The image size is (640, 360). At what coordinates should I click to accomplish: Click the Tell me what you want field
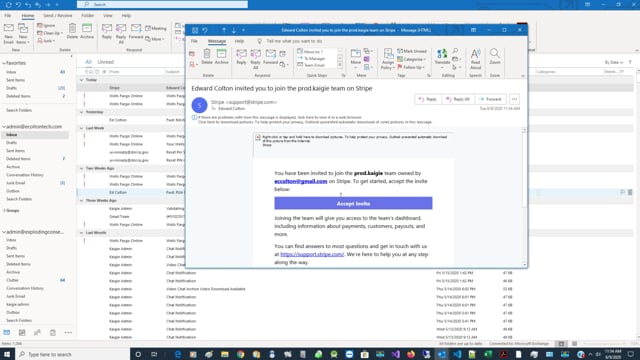point(294,41)
